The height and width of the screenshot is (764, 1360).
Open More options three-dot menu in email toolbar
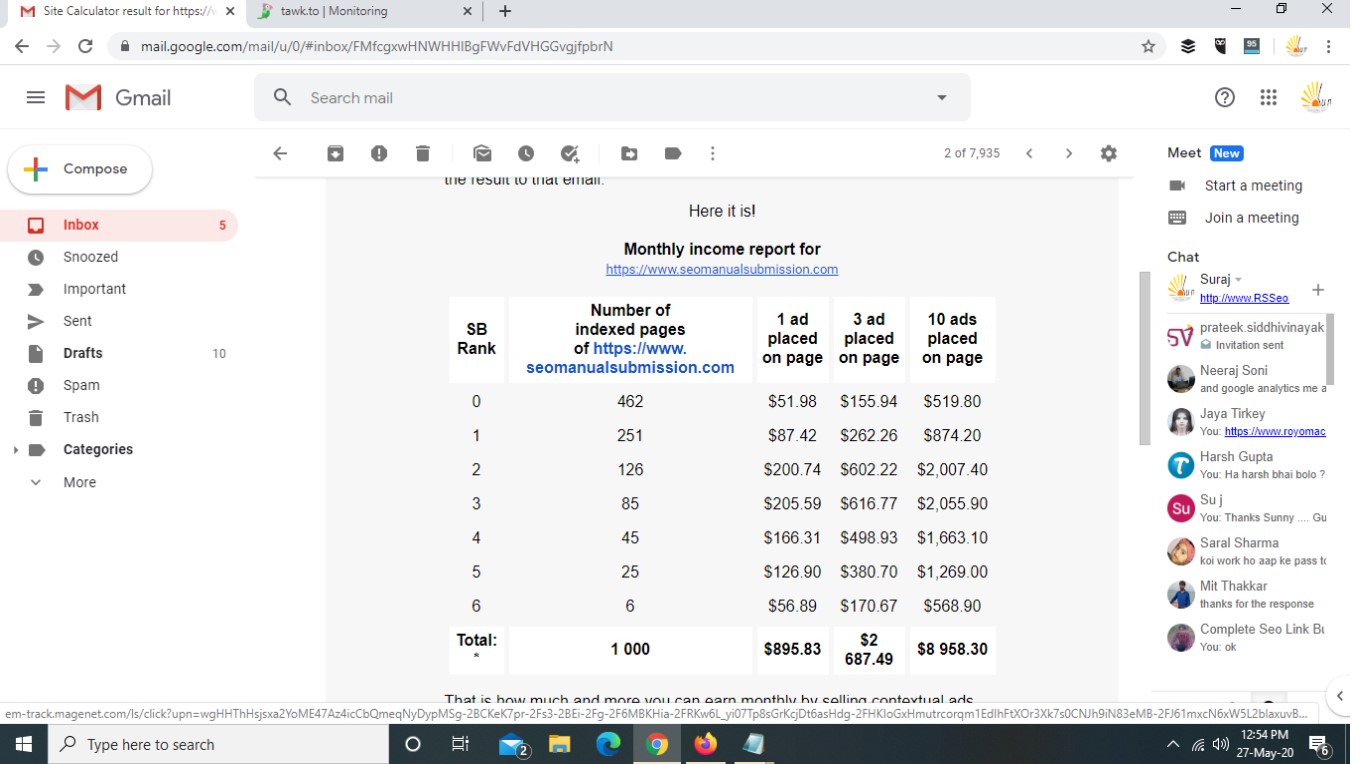point(712,153)
